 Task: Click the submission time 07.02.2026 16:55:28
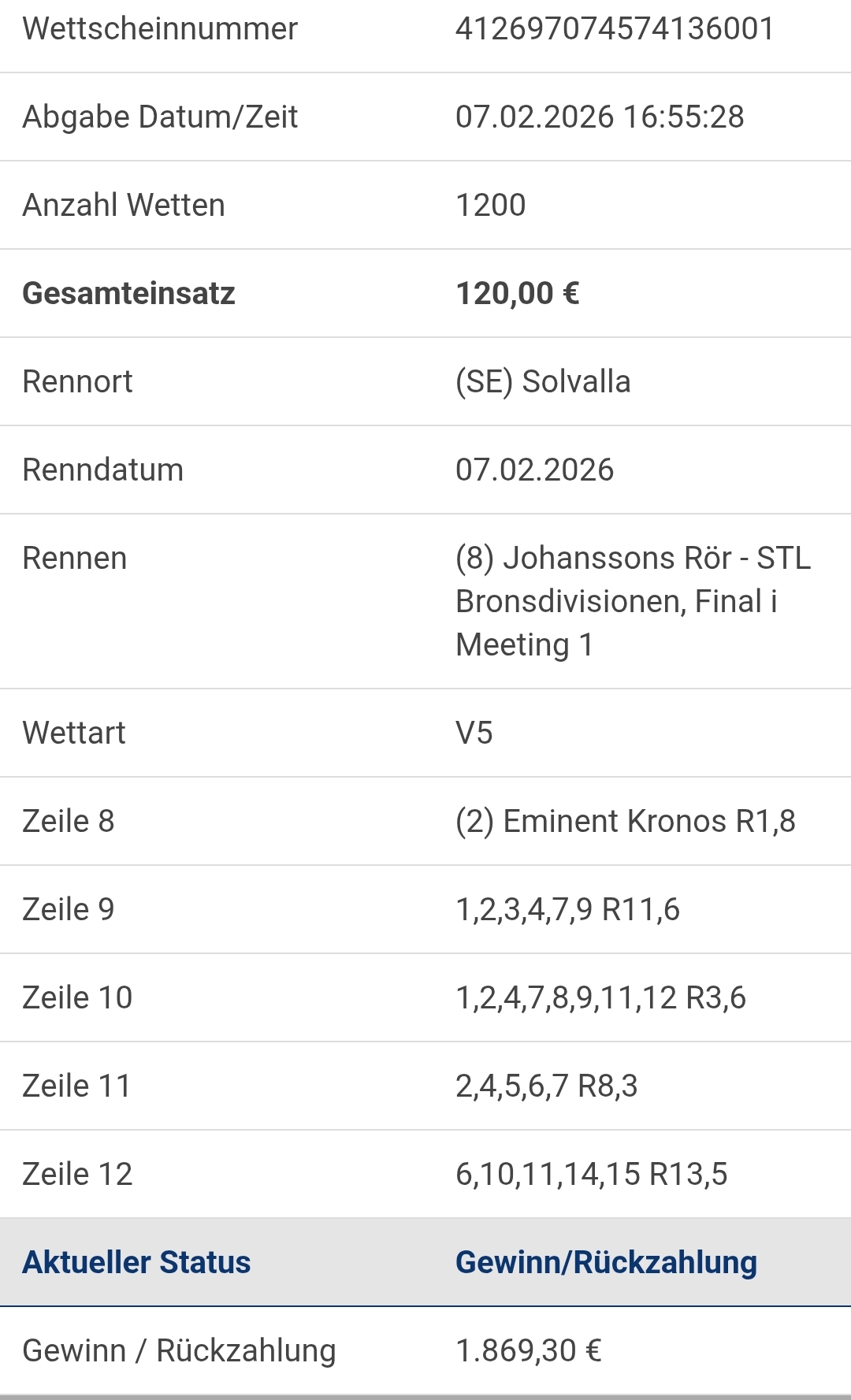click(600, 117)
